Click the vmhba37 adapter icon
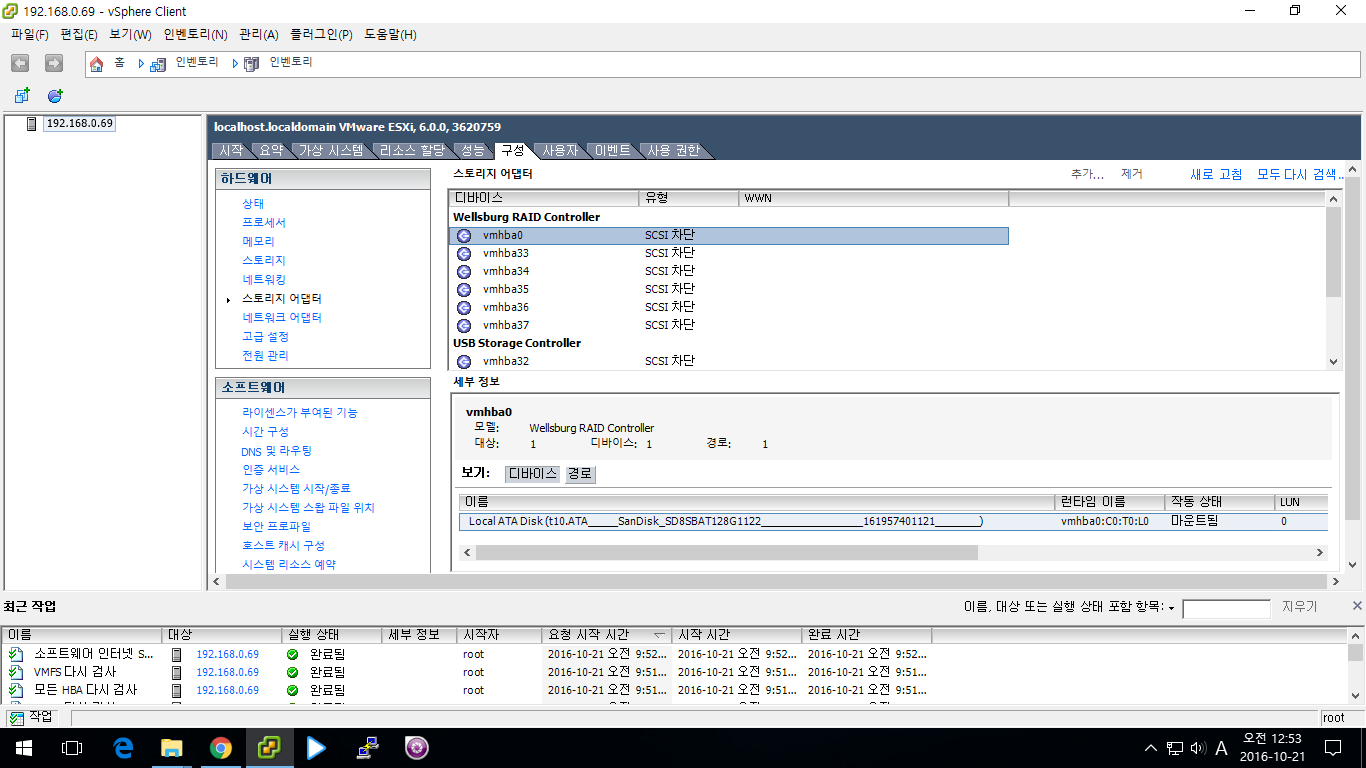1366x768 pixels. click(464, 326)
